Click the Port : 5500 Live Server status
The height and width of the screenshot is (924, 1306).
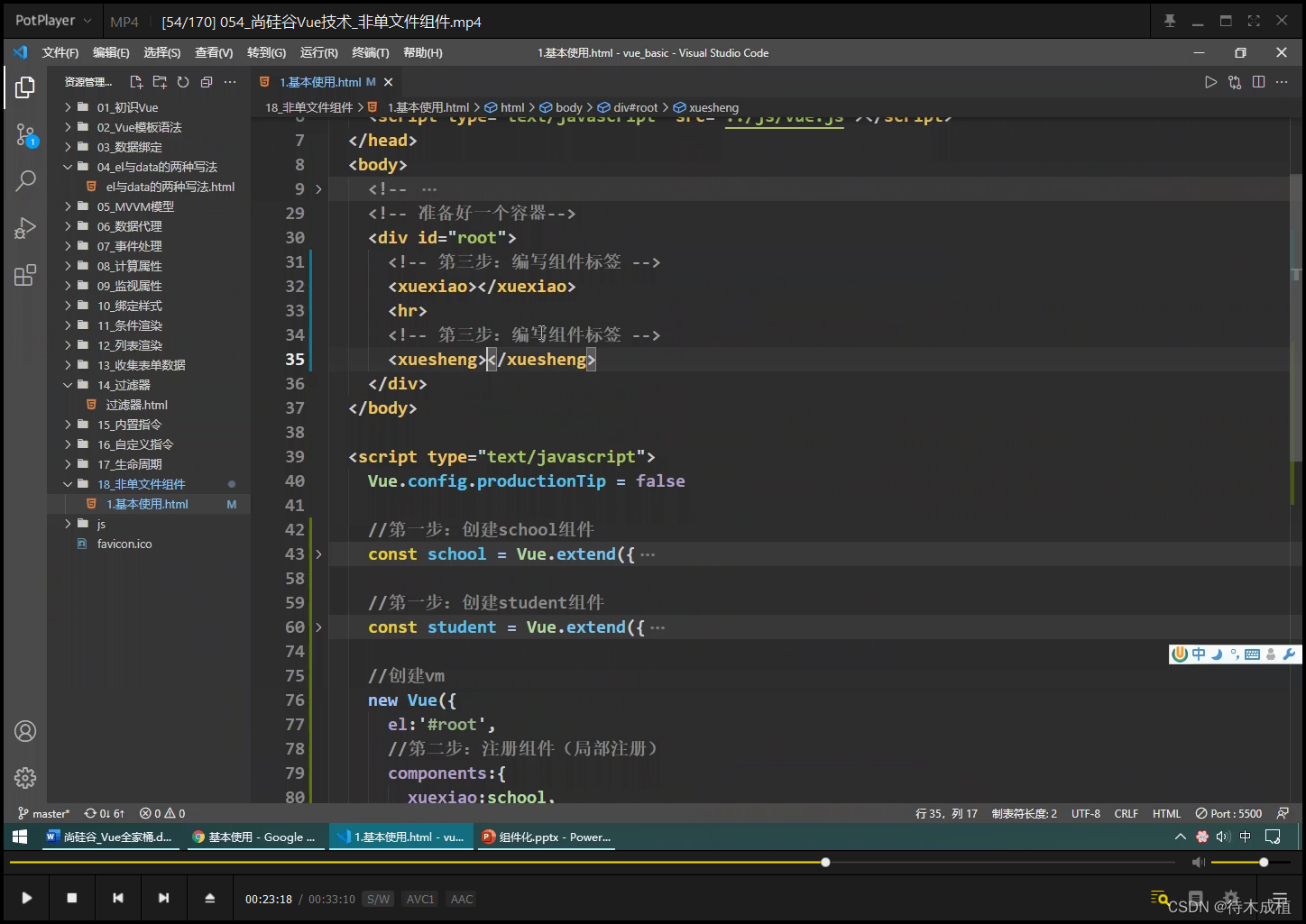point(1228,813)
